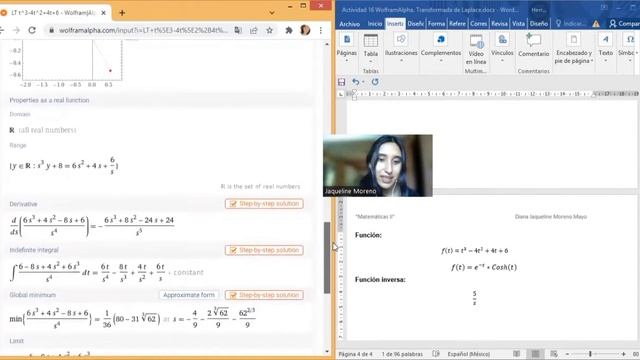The height and width of the screenshot is (360, 640).
Task: Click the Word zoom slider handle
Action: point(590,354)
